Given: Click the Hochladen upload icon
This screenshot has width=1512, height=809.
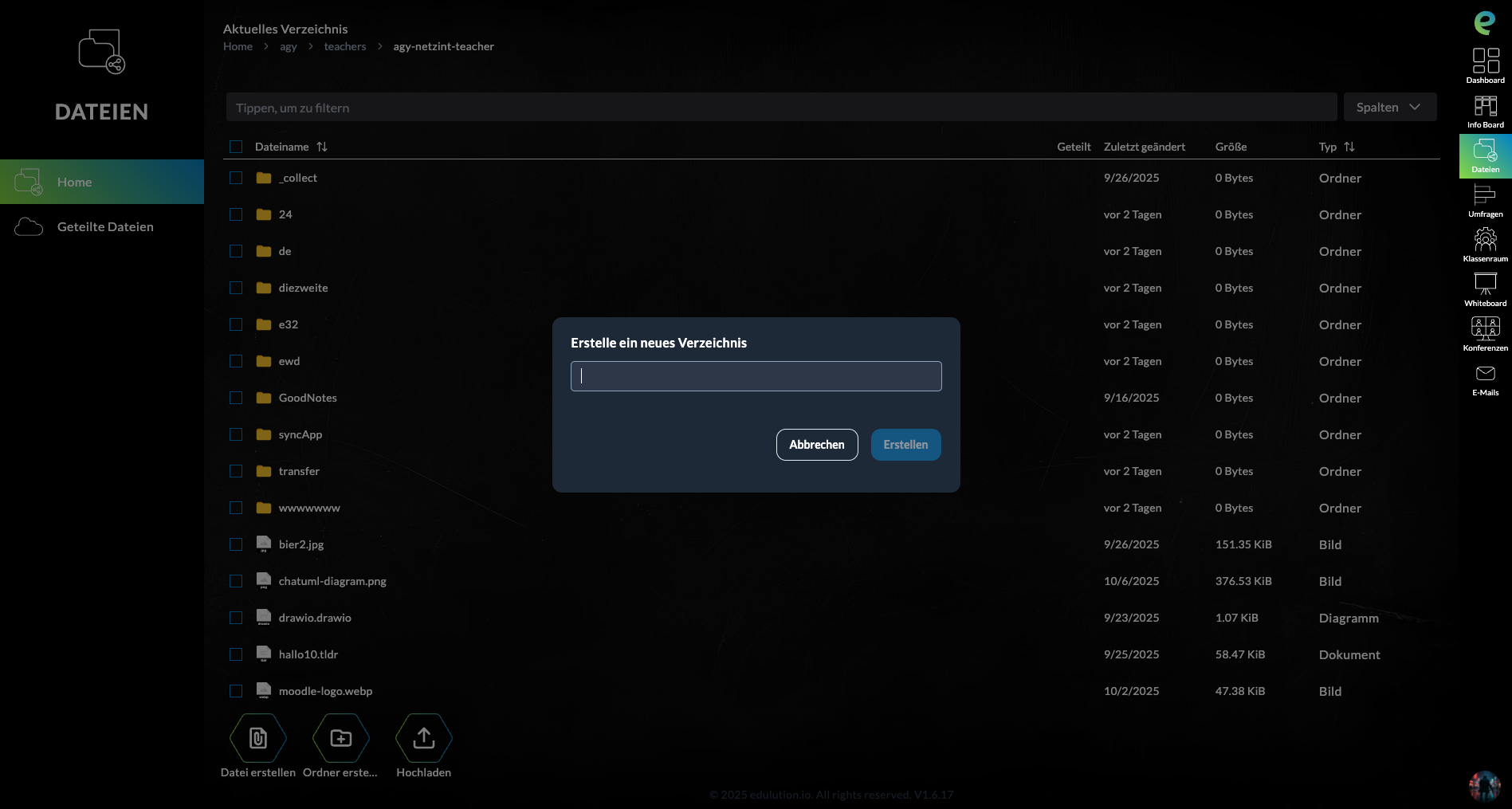Looking at the screenshot, I should 423,739.
